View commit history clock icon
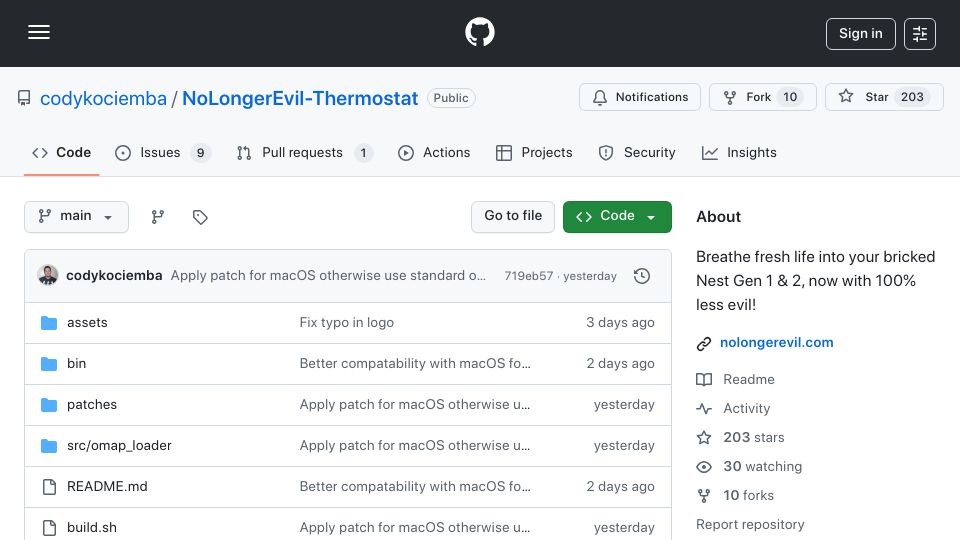 pyautogui.click(x=642, y=276)
